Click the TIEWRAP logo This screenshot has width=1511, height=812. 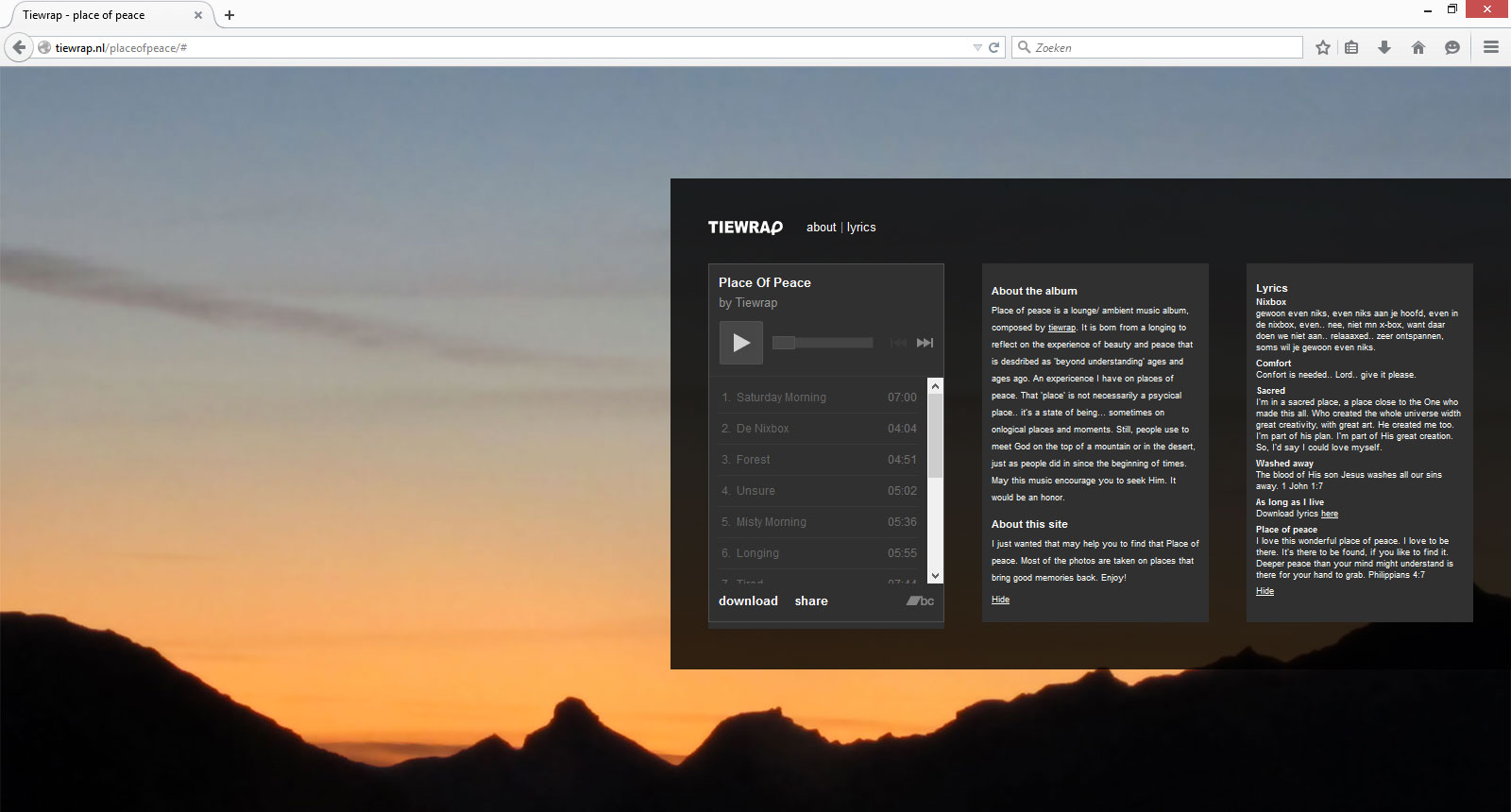[746, 228]
